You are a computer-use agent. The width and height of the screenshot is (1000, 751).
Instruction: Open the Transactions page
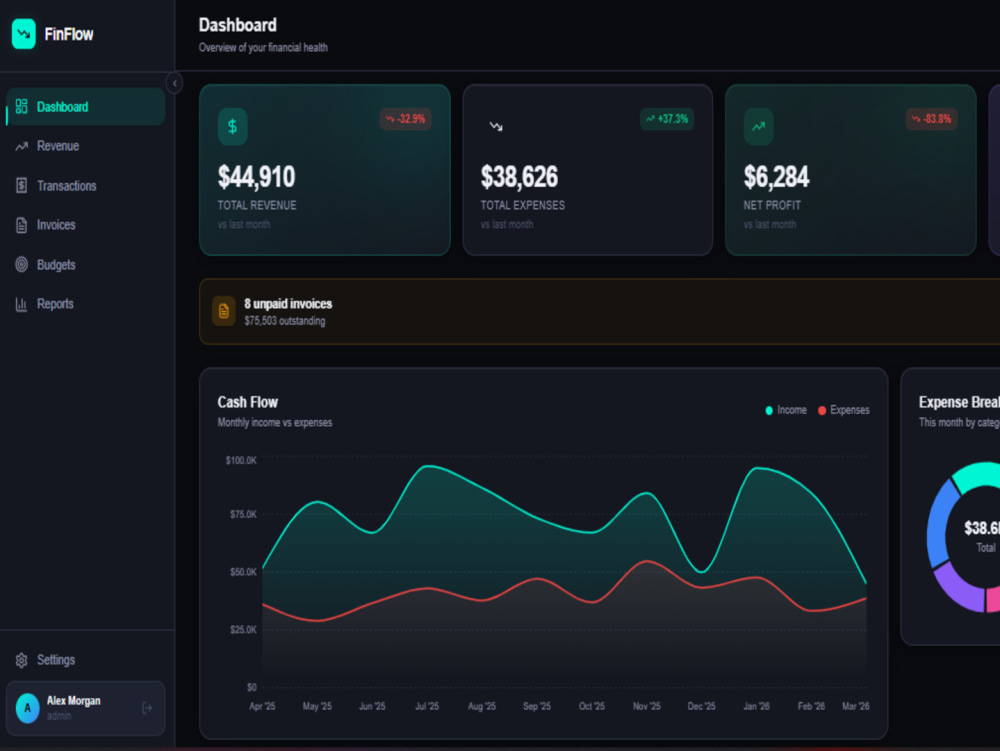click(86, 186)
